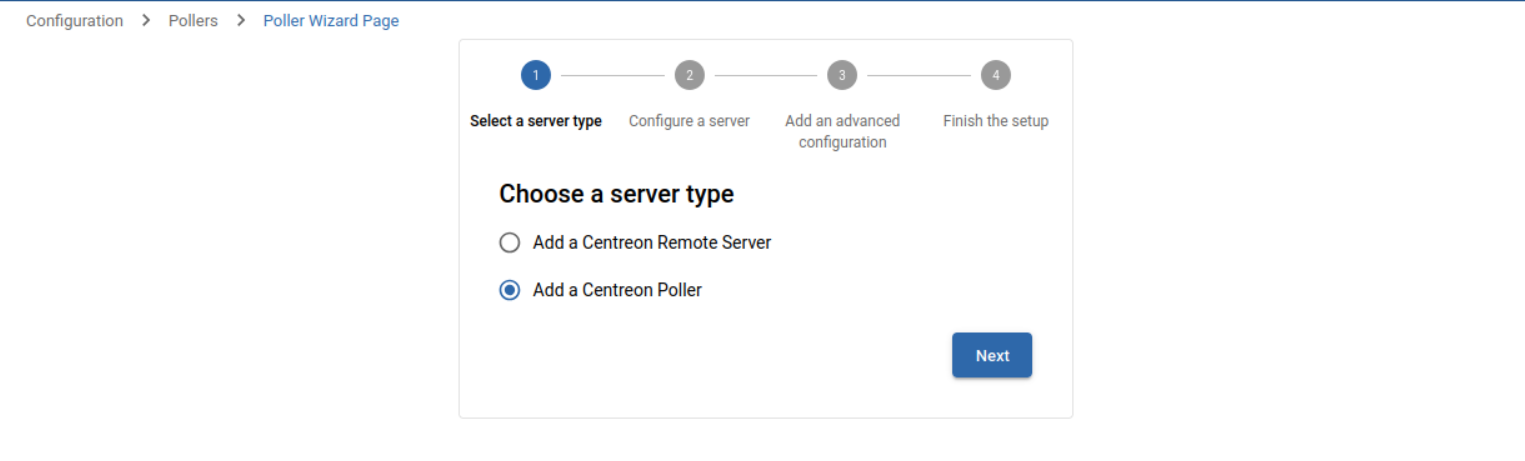
Task: Click chevron after Configuration breadcrumb
Action: click(x=146, y=21)
